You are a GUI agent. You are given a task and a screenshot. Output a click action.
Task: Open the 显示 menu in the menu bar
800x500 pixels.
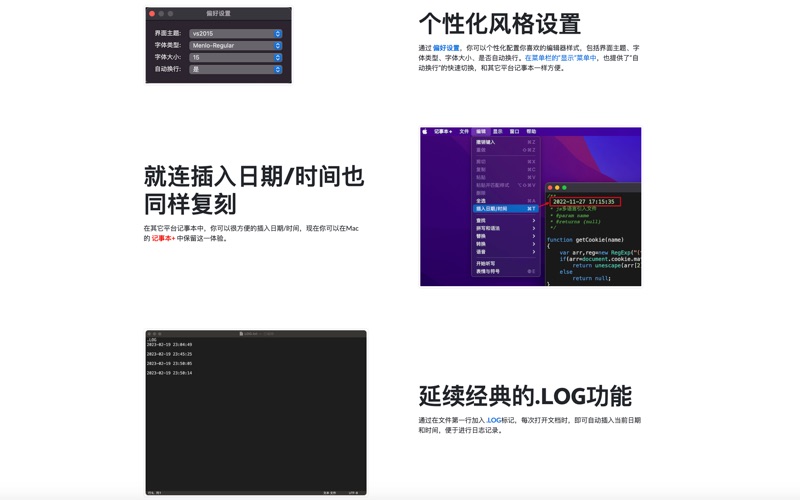click(x=497, y=131)
